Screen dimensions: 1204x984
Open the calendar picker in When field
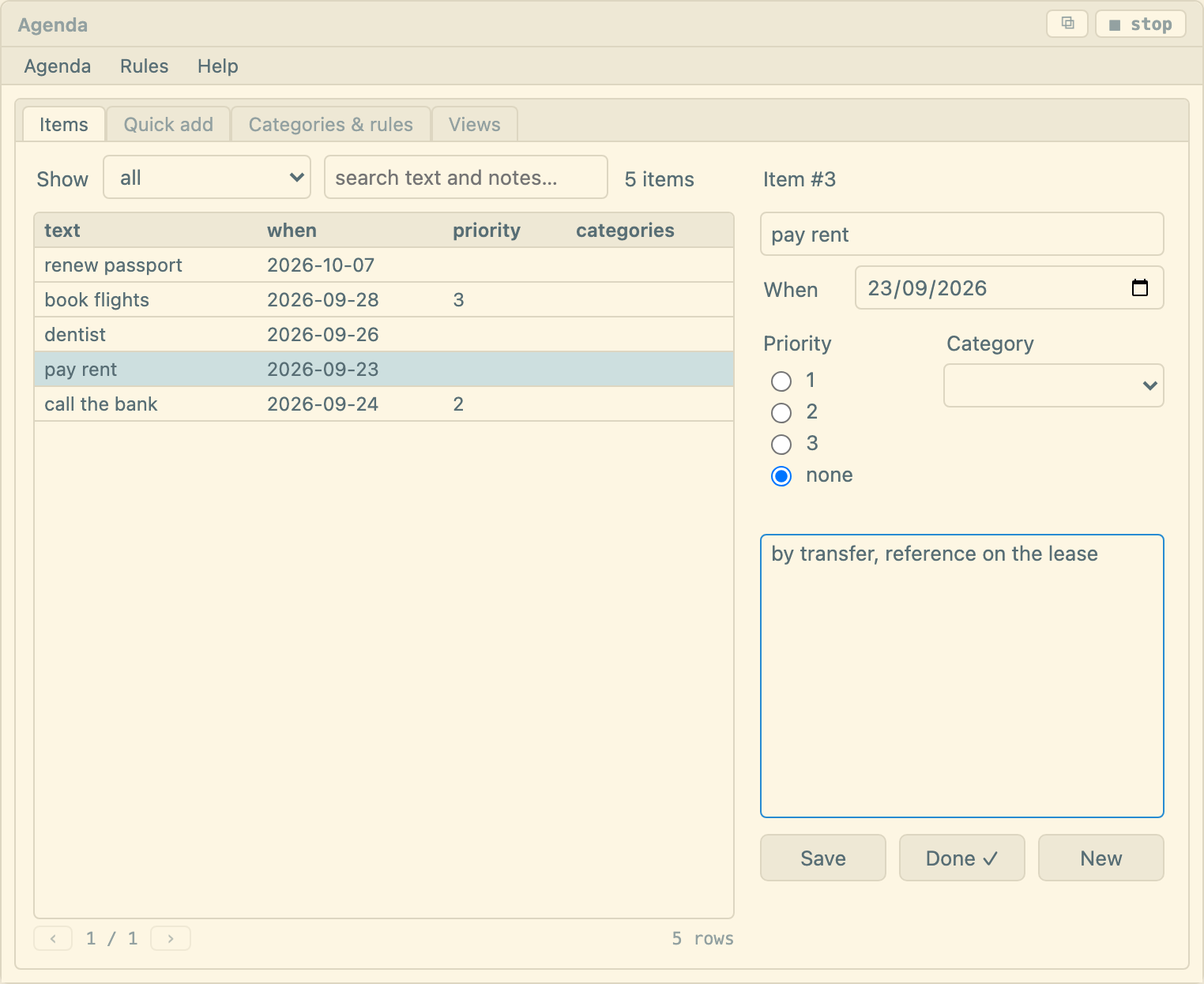pos(1139,287)
